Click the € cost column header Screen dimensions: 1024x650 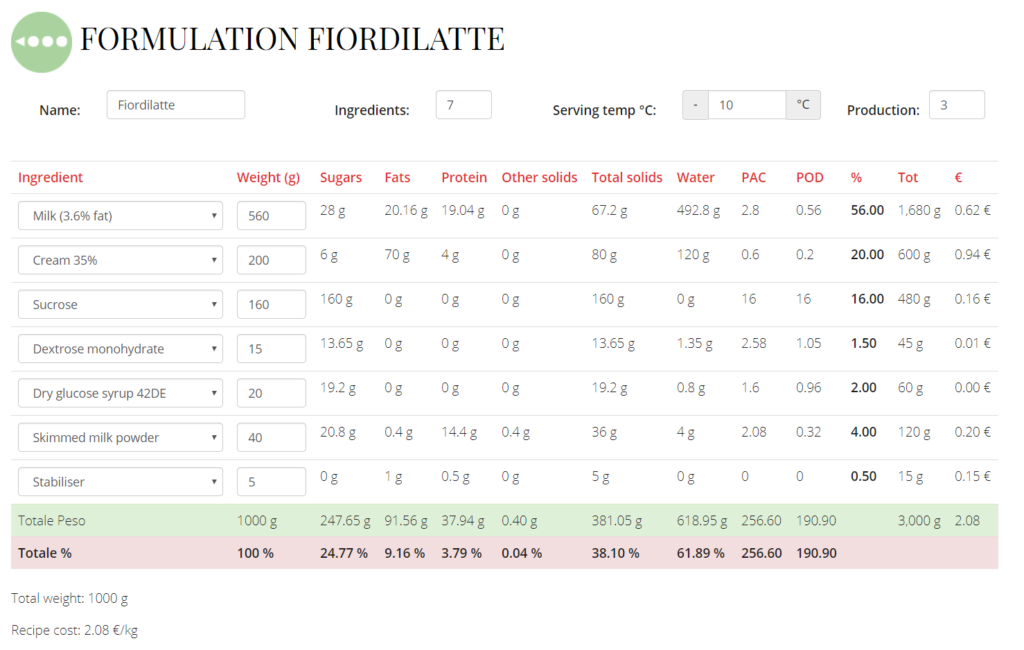958,178
